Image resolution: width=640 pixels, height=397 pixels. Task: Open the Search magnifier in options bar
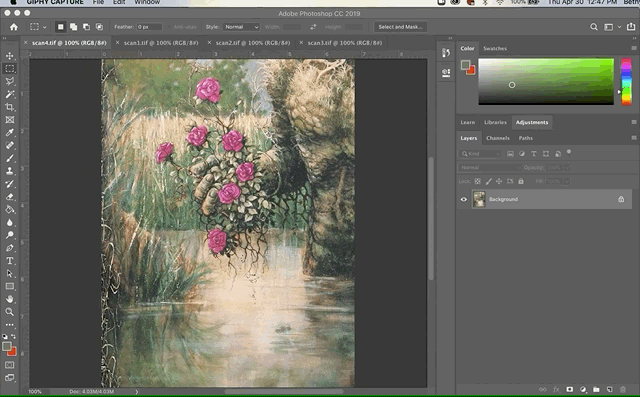[x=594, y=27]
